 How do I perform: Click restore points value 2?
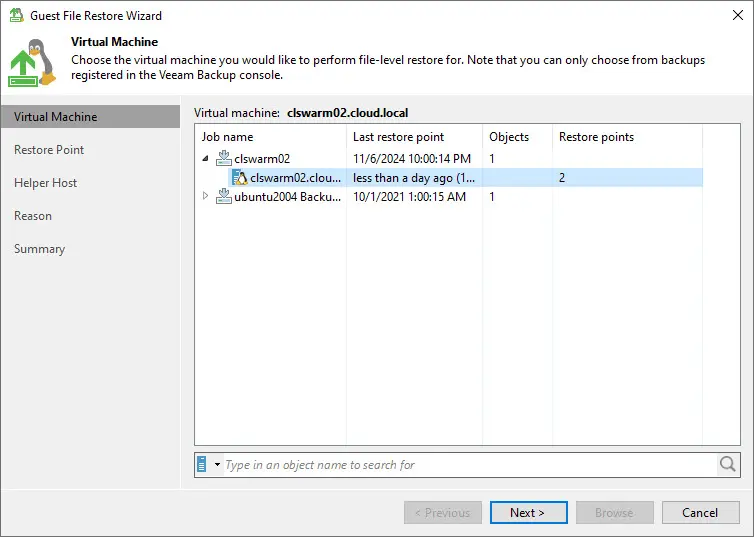pos(562,178)
